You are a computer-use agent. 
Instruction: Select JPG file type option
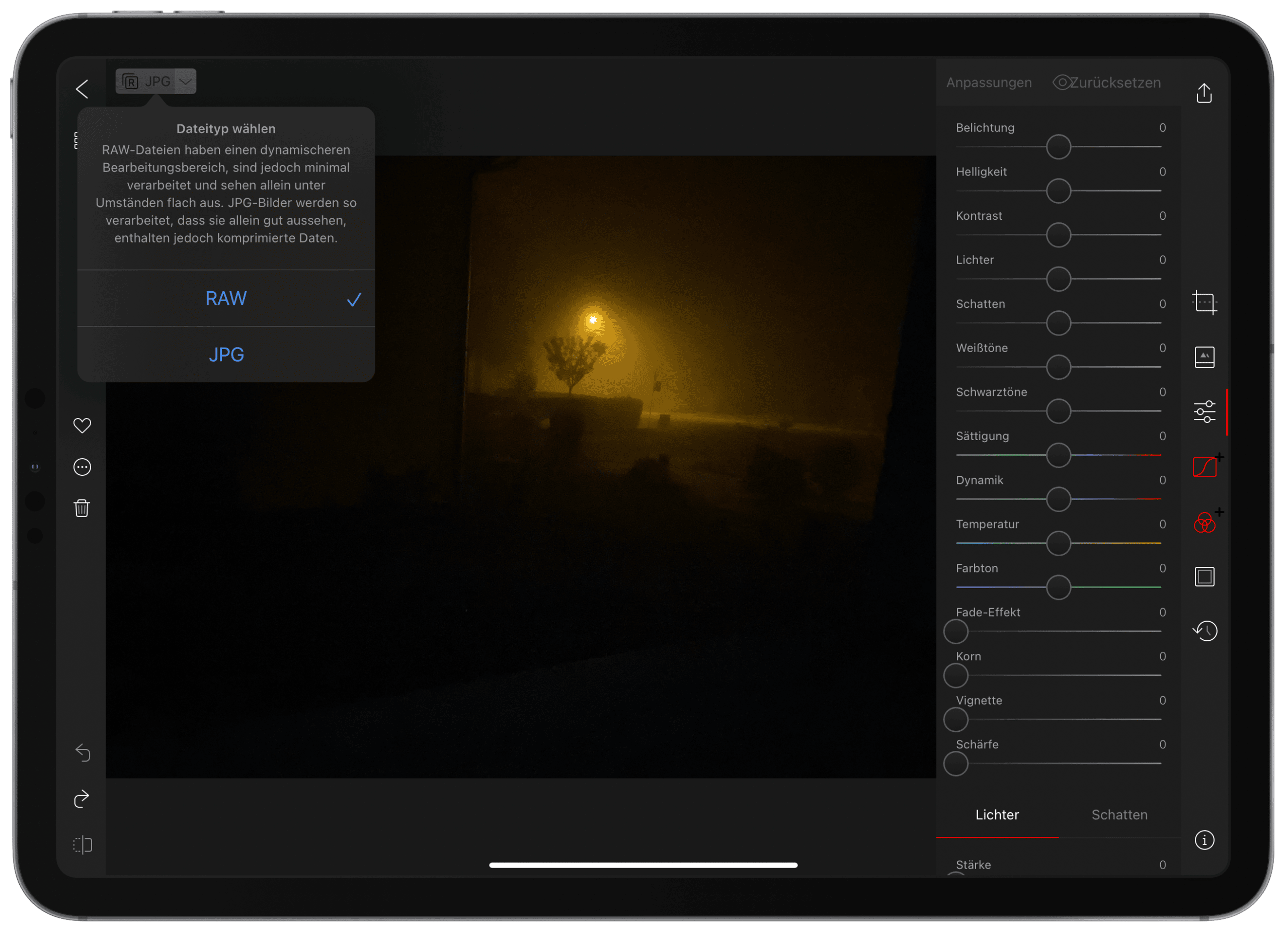[226, 355]
